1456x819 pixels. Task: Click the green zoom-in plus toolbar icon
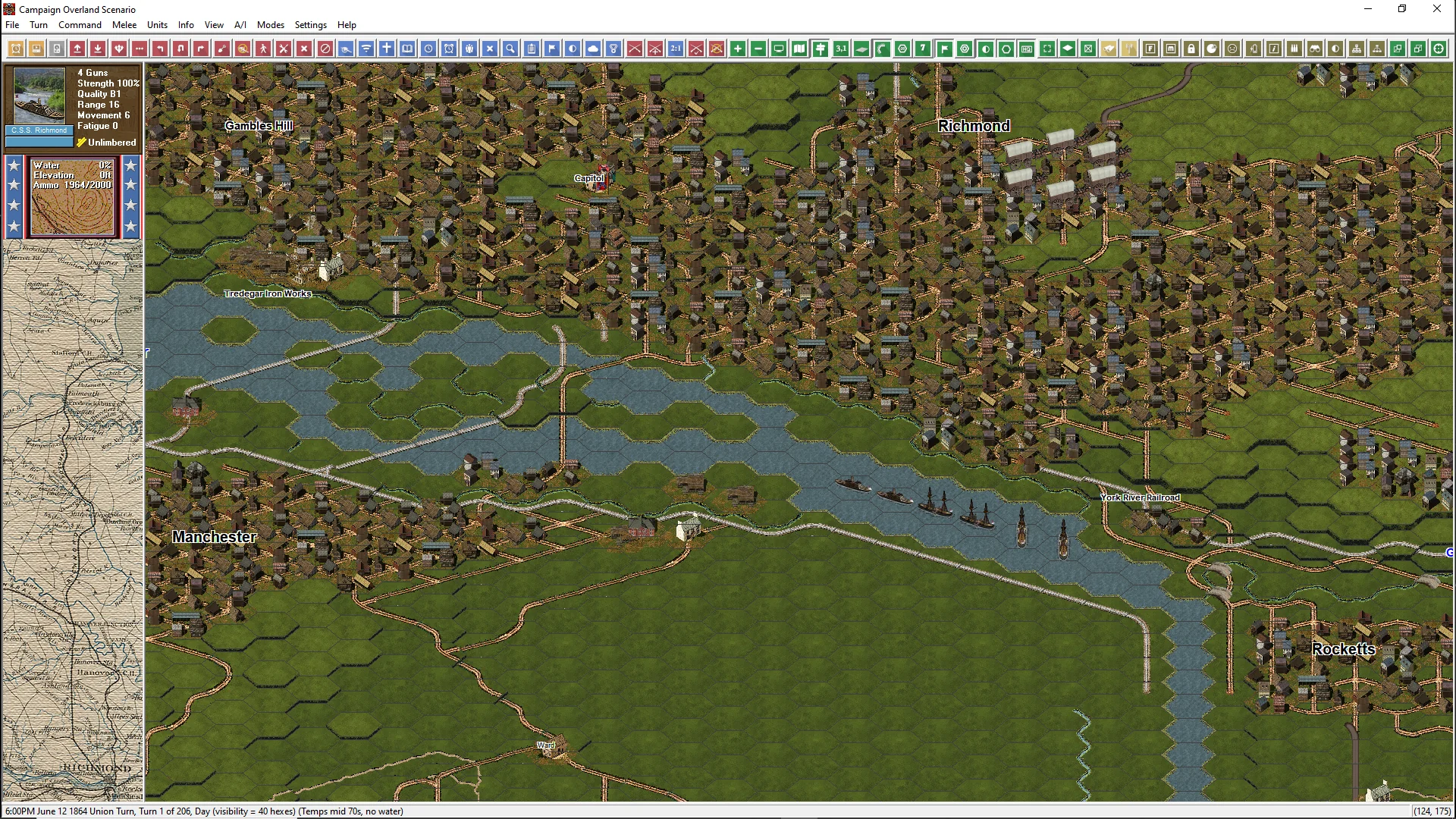[x=737, y=49]
